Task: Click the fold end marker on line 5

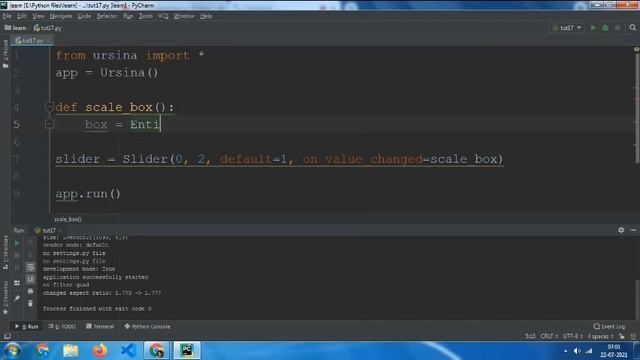Action: (49, 123)
